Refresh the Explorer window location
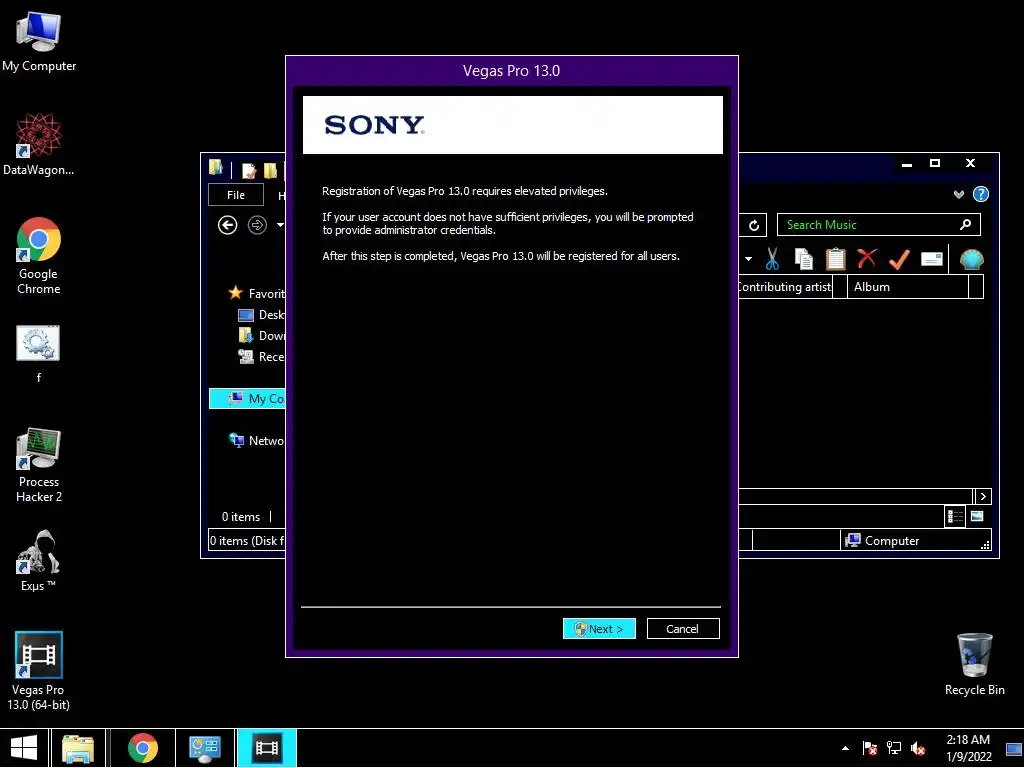This screenshot has height=768, width=1024. pos(754,225)
